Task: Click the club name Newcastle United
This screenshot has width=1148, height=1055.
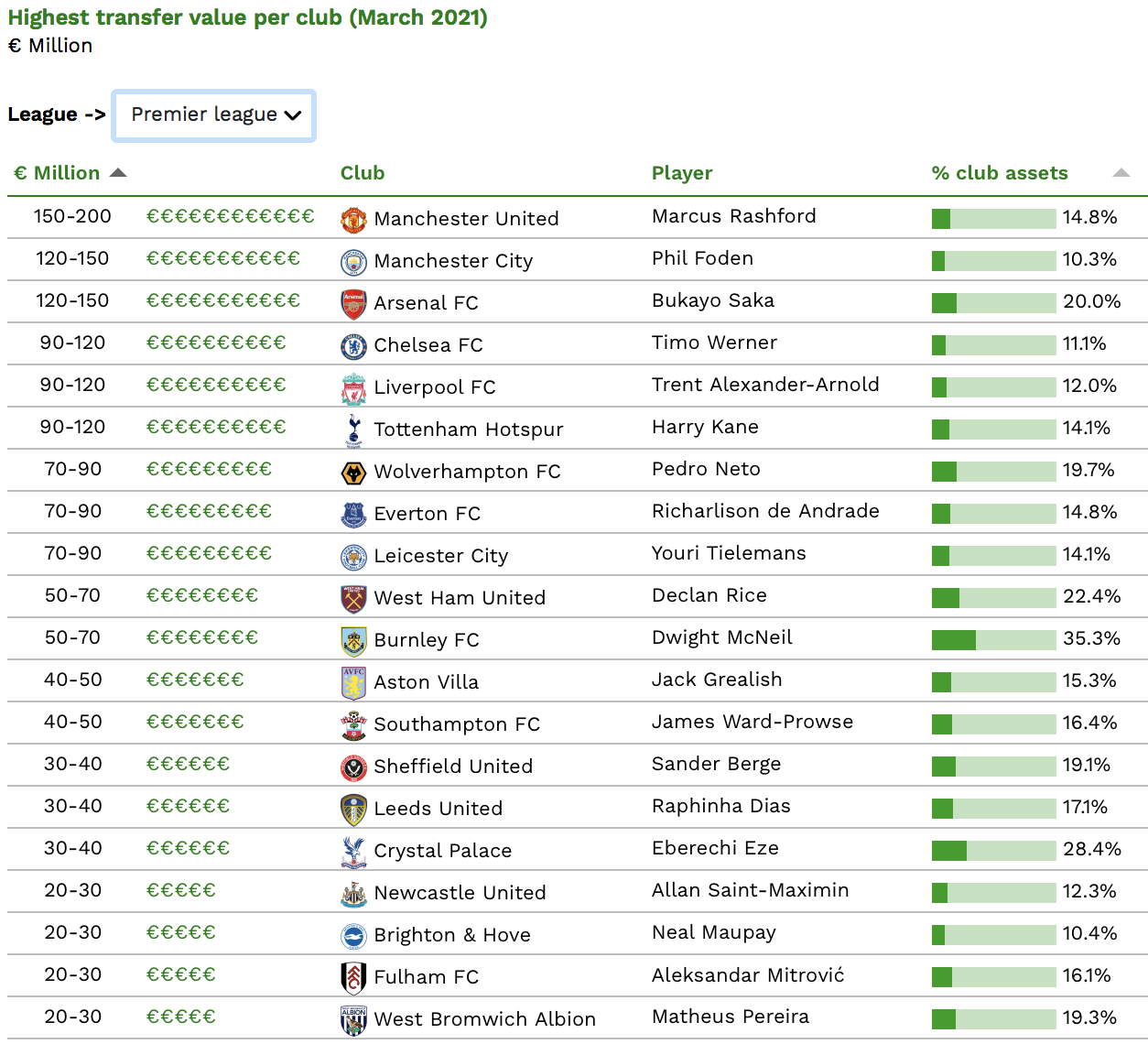Action: point(460,893)
